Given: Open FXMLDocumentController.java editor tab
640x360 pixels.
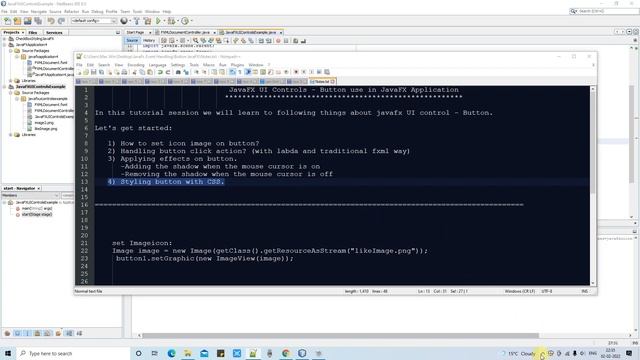Looking at the screenshot, I should tap(185, 32).
